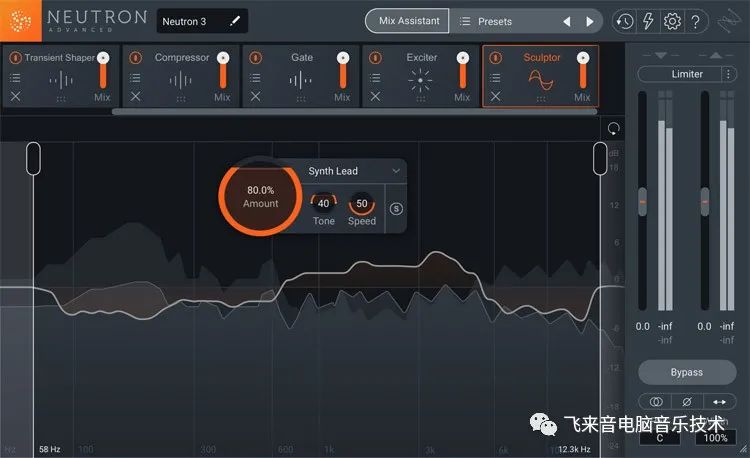Select the Exciter module tab

coord(421,76)
